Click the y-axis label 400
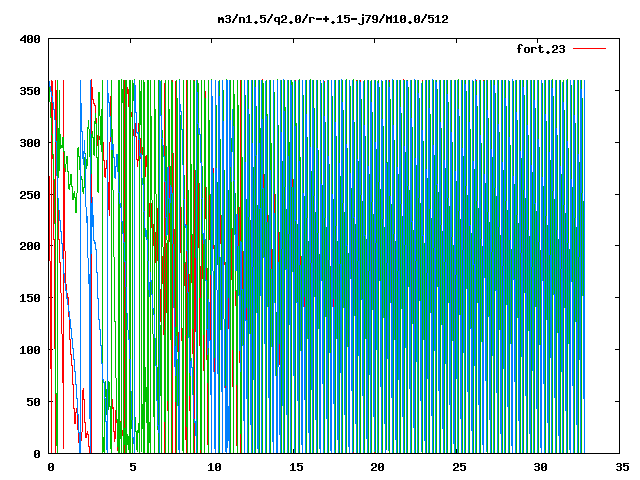 30,39
